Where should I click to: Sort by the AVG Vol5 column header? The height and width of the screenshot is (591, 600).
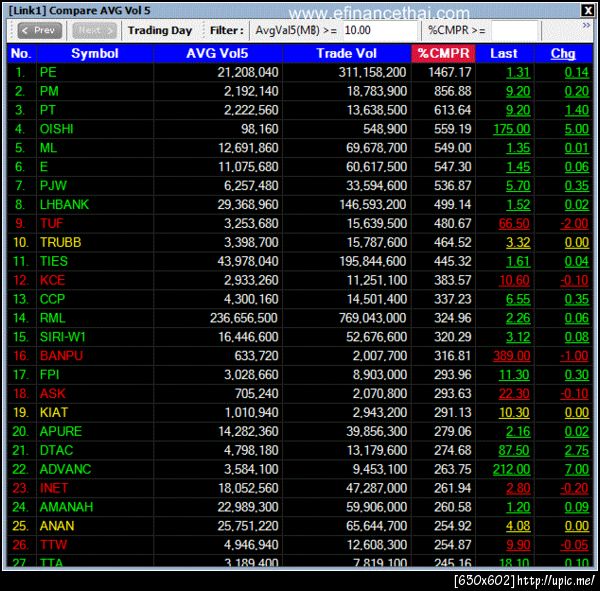[217, 53]
